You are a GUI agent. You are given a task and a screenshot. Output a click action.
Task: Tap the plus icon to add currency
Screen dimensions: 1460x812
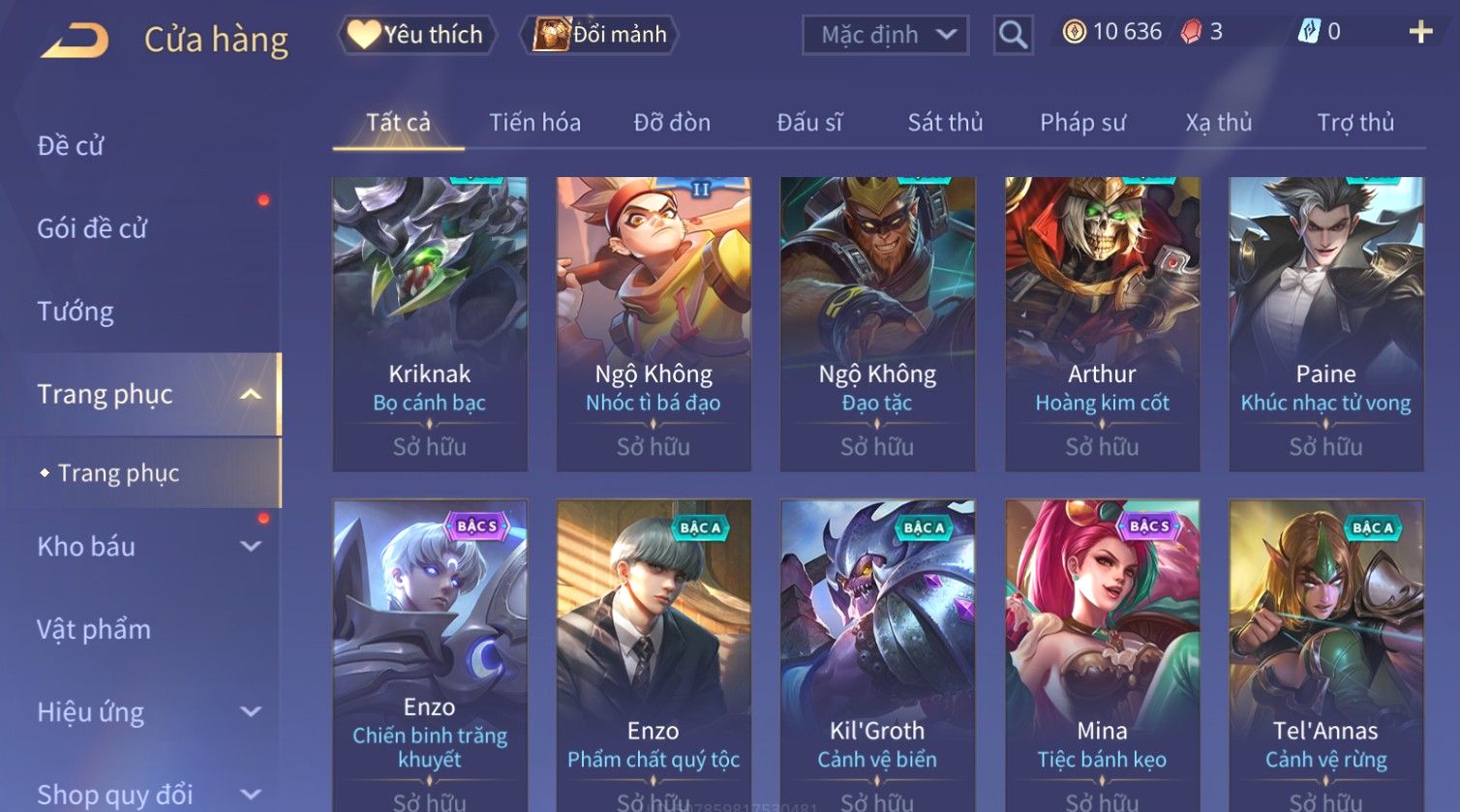pyautogui.click(x=1420, y=33)
